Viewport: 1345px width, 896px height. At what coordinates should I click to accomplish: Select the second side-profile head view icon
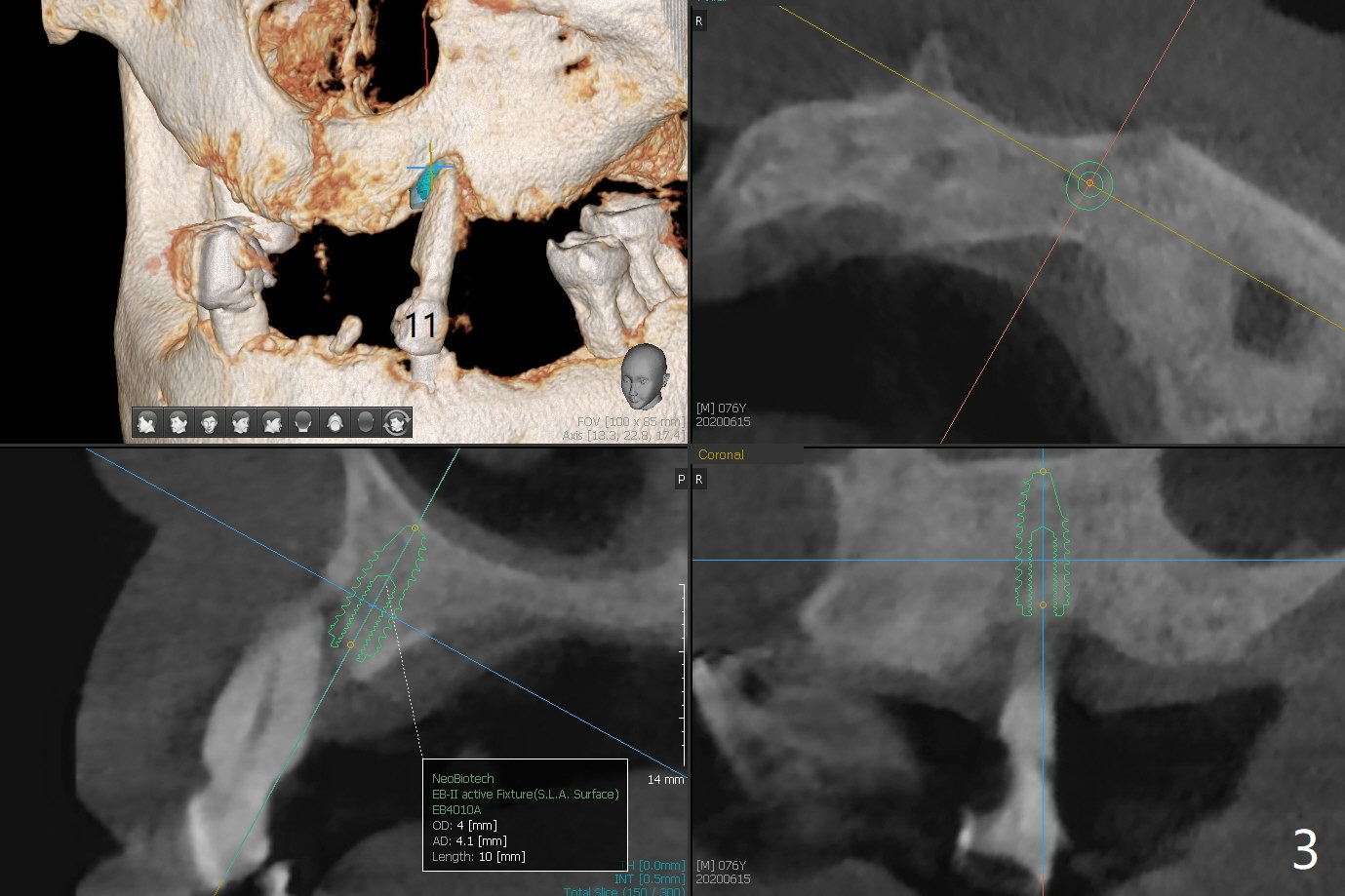272,422
